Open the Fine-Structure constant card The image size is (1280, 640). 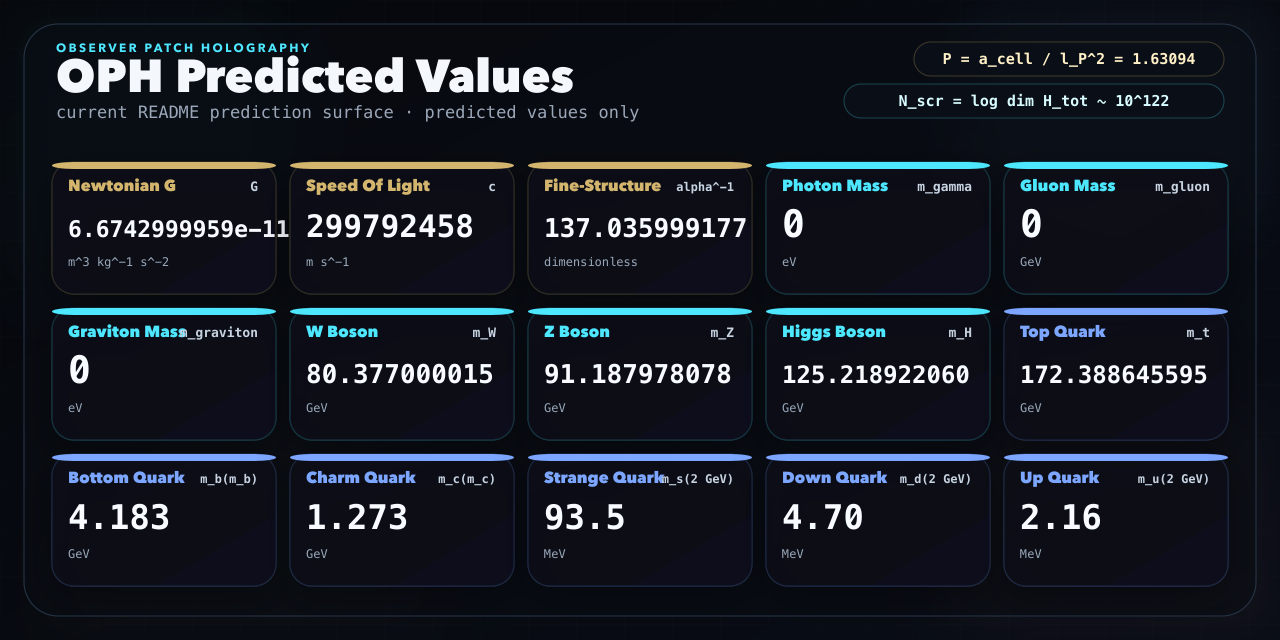pos(639,229)
